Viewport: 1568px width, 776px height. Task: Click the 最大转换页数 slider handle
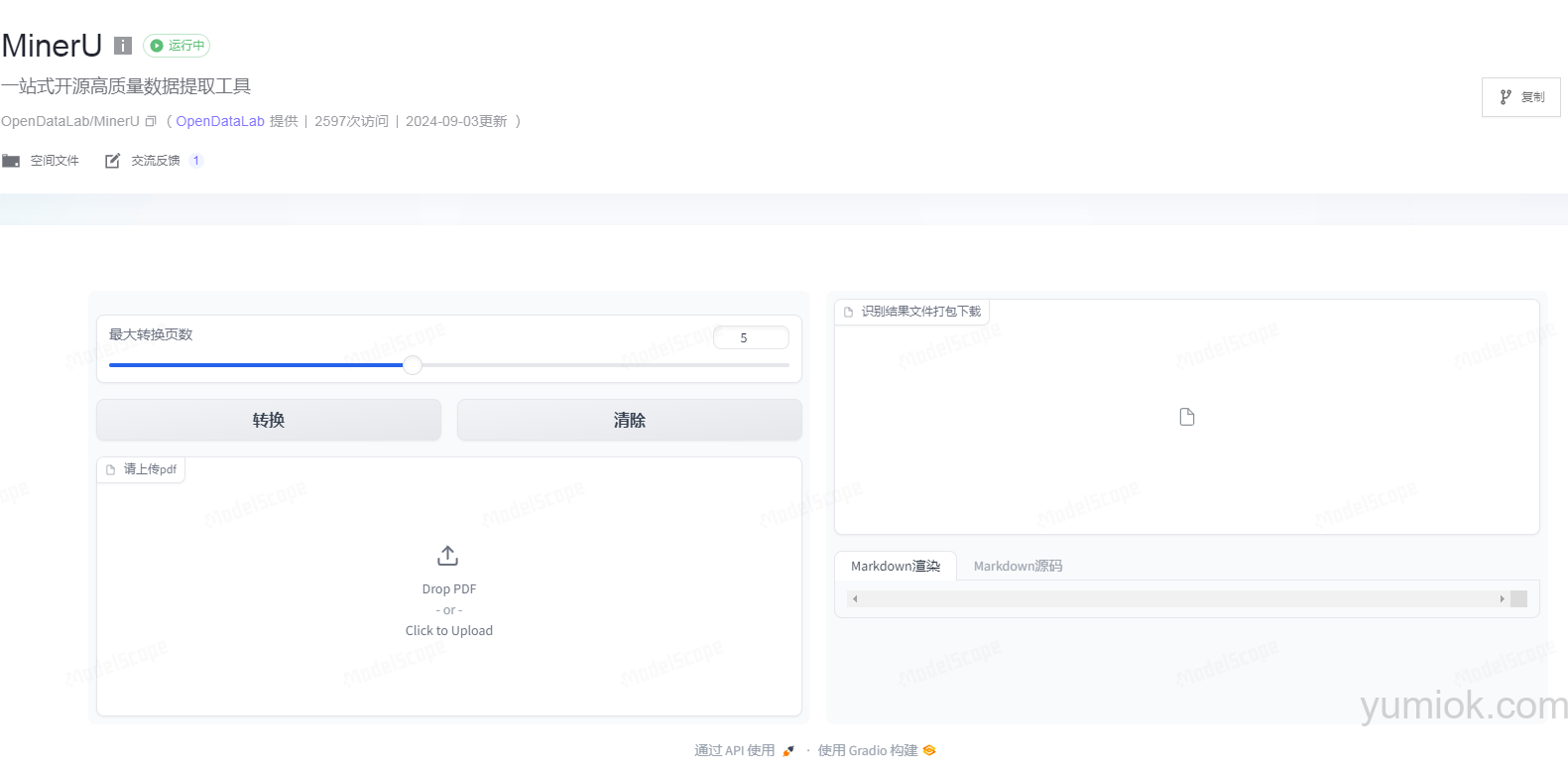tap(413, 365)
